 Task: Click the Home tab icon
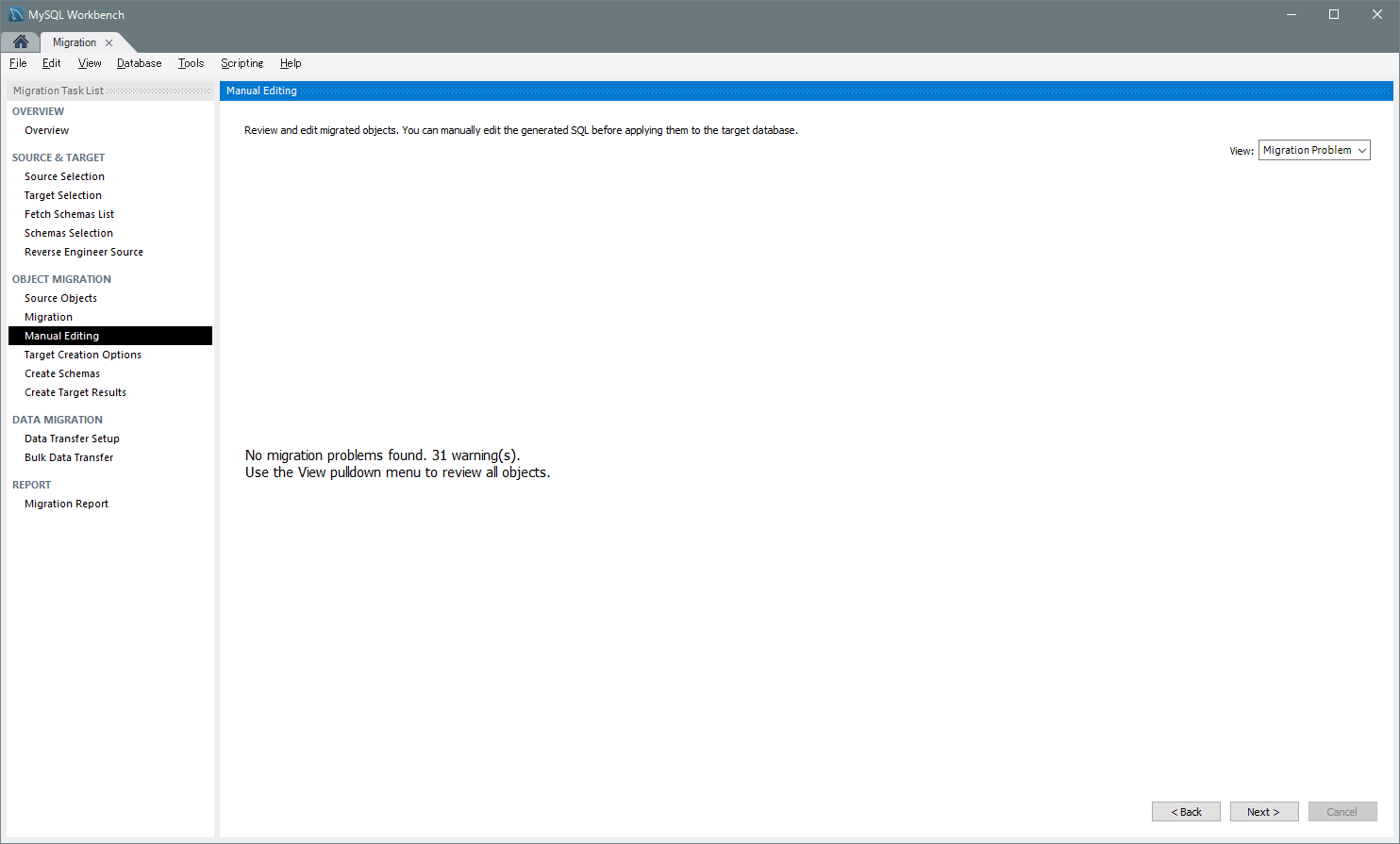pos(20,42)
